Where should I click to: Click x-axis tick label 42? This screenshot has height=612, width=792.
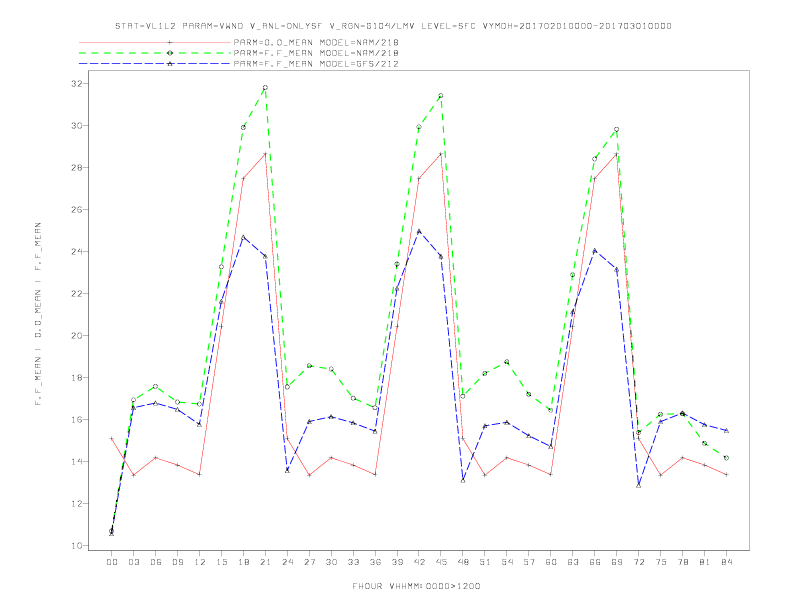click(x=419, y=562)
